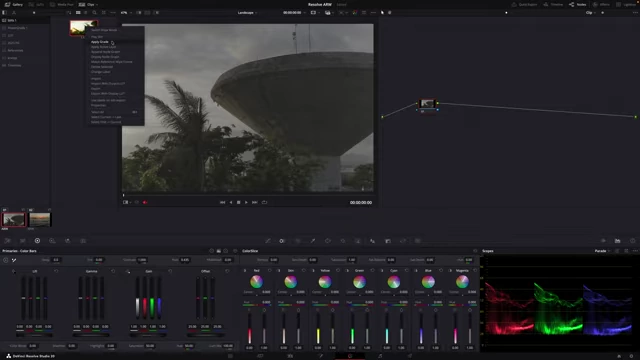
Task: Select the hand pan tool in viewer toolbar
Action: tap(389, 13)
